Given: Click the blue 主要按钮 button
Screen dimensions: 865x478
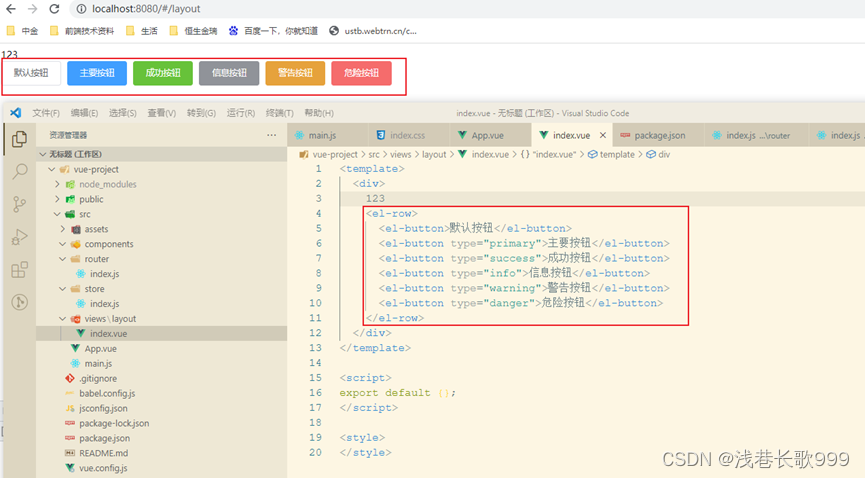Looking at the screenshot, I should [97, 73].
